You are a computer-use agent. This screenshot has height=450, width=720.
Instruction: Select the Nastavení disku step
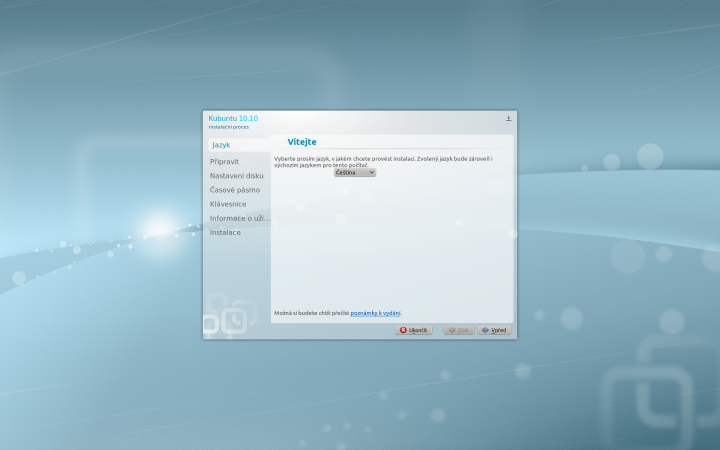[x=236, y=176]
